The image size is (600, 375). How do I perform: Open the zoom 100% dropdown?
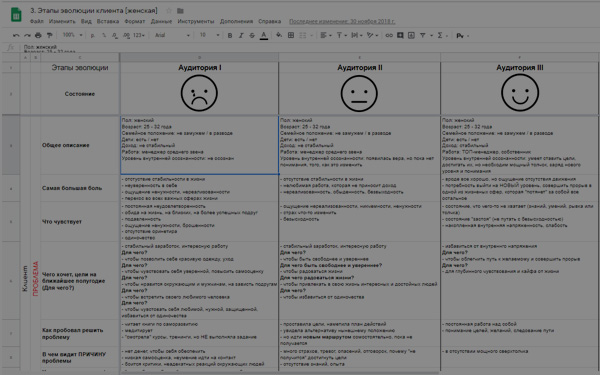(x=72, y=35)
